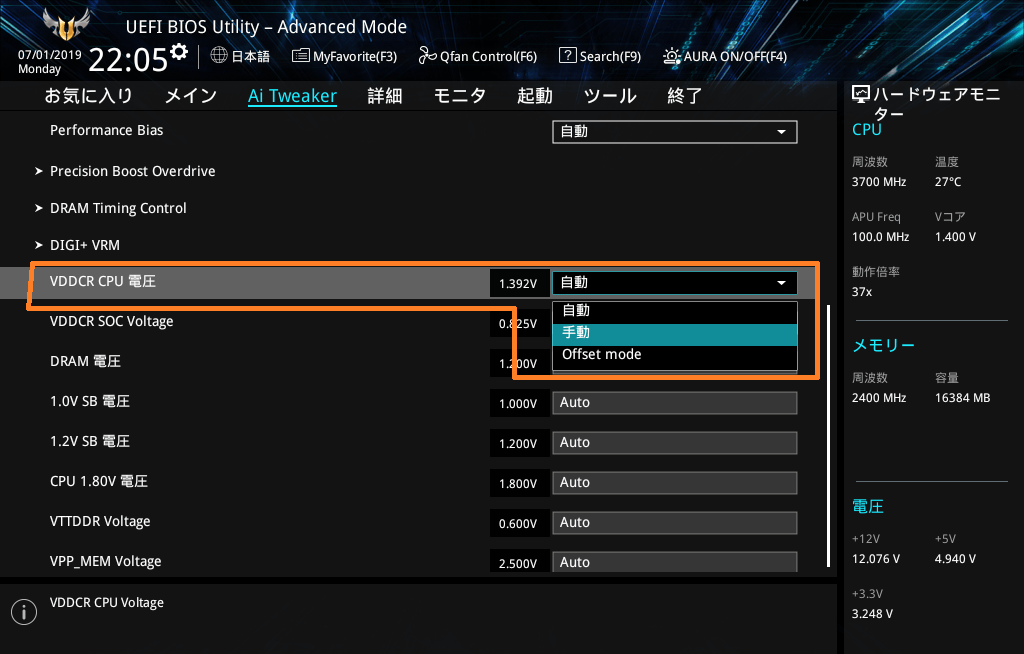Click the 1.800V voltage value
This screenshot has width=1024, height=654.
pyautogui.click(x=518, y=483)
